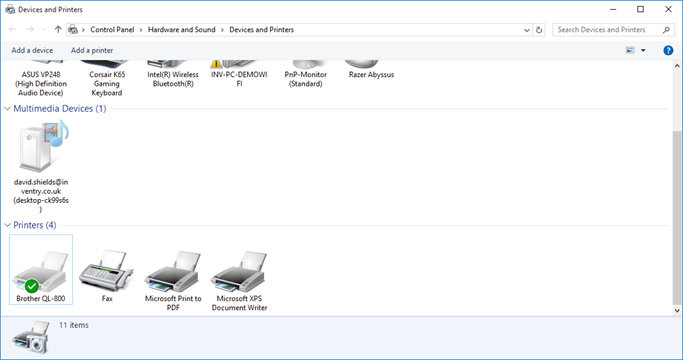Click the Corsair K65 Gaming Keyboard label

[107, 84]
